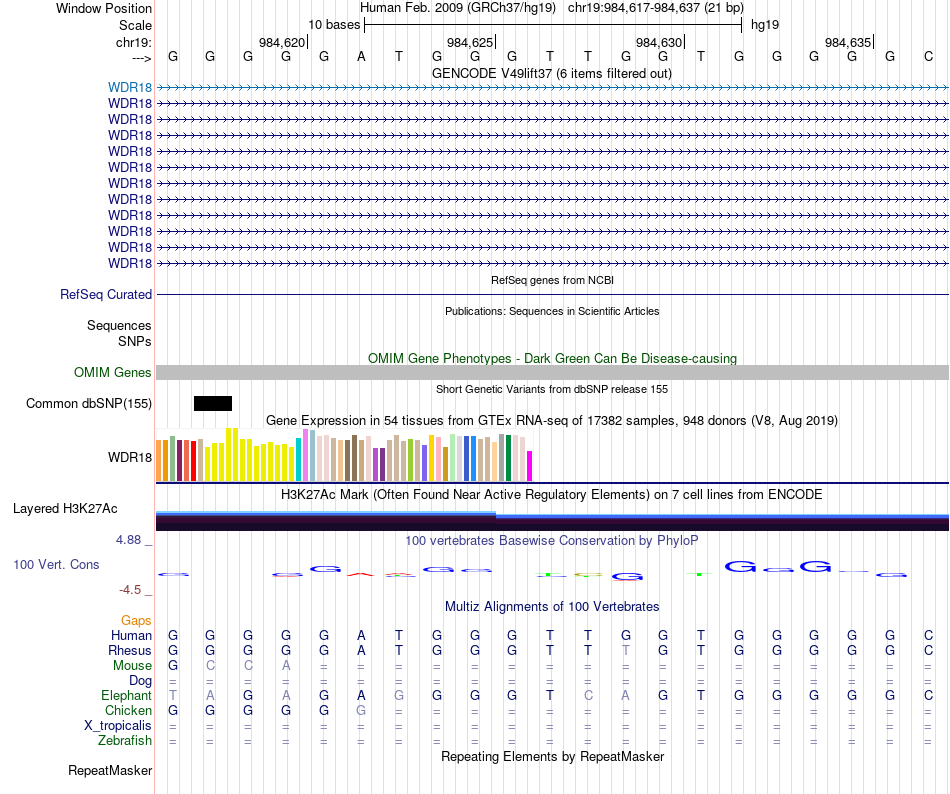Click 'Repeating Elements by RepeatMasker' title
The width and height of the screenshot is (950, 794).
point(552,756)
